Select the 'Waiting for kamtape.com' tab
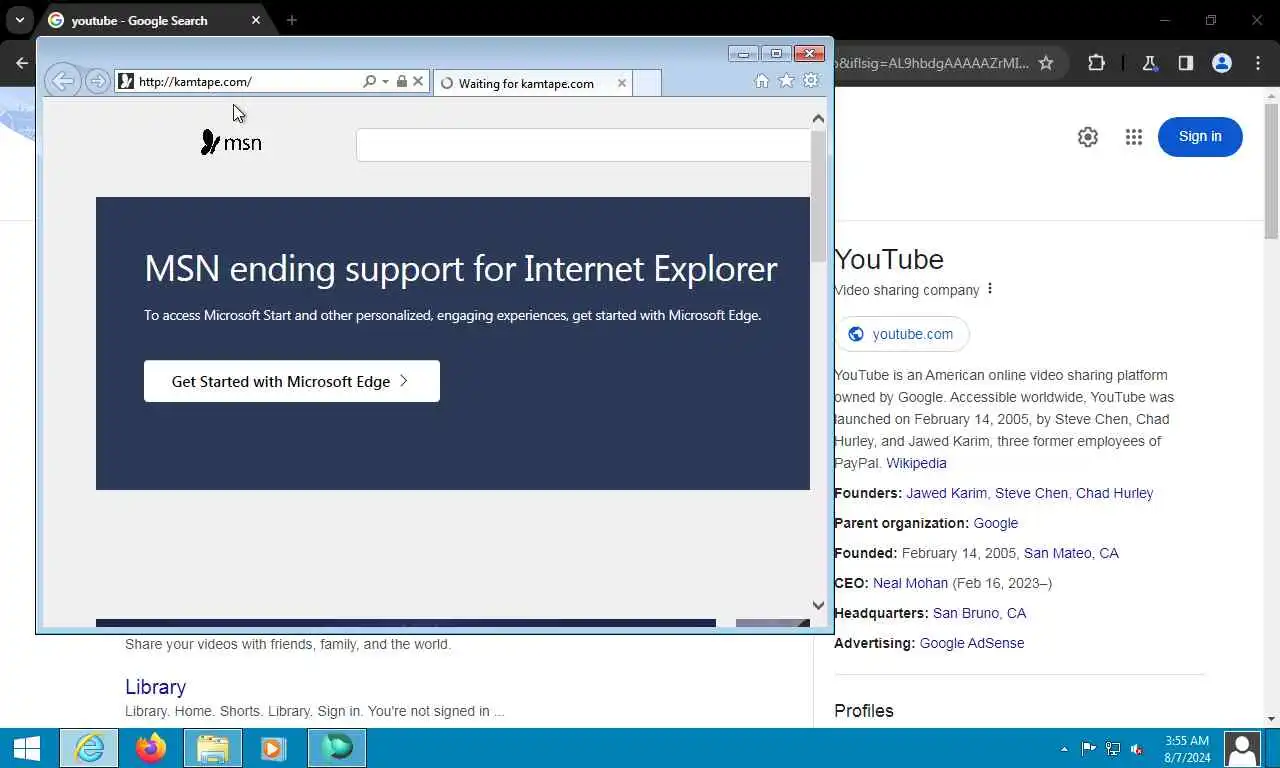This screenshot has height=768, width=1280. point(533,83)
